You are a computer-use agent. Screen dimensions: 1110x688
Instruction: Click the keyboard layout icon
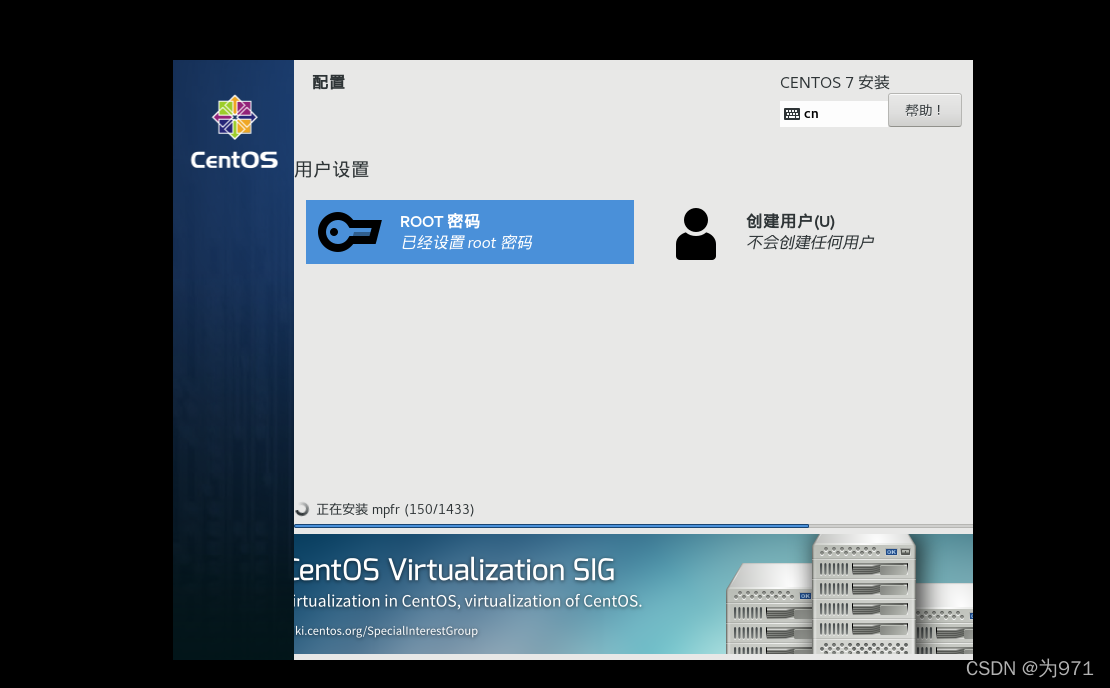click(x=792, y=114)
